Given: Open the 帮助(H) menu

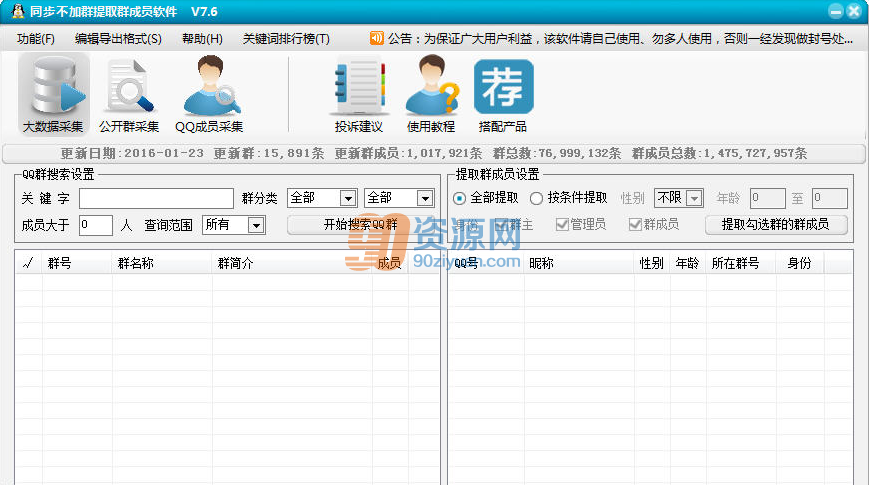Looking at the screenshot, I should (203, 38).
